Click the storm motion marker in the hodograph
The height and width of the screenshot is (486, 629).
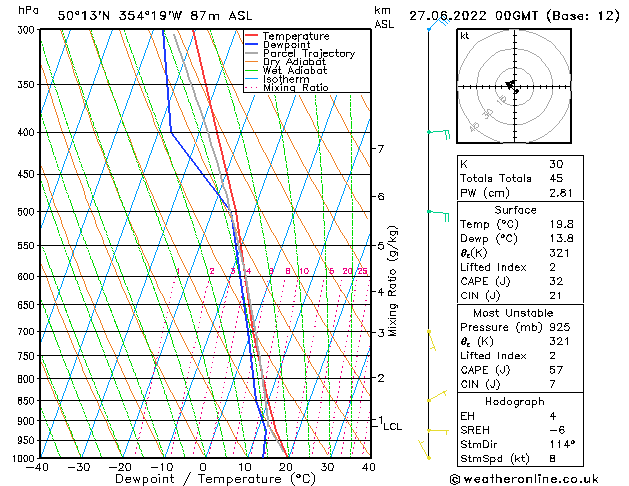pyautogui.click(x=511, y=85)
